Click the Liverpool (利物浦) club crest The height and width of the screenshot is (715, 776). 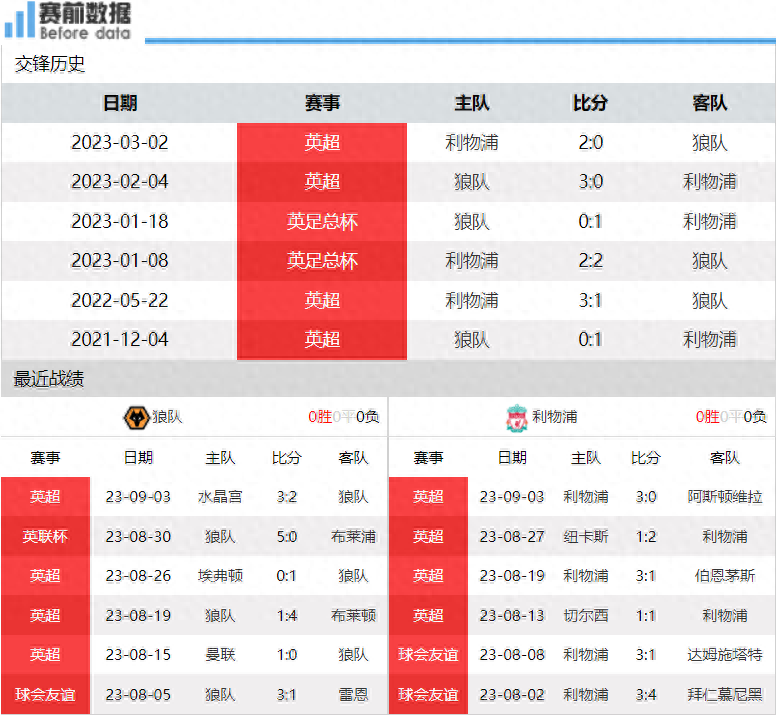517,418
